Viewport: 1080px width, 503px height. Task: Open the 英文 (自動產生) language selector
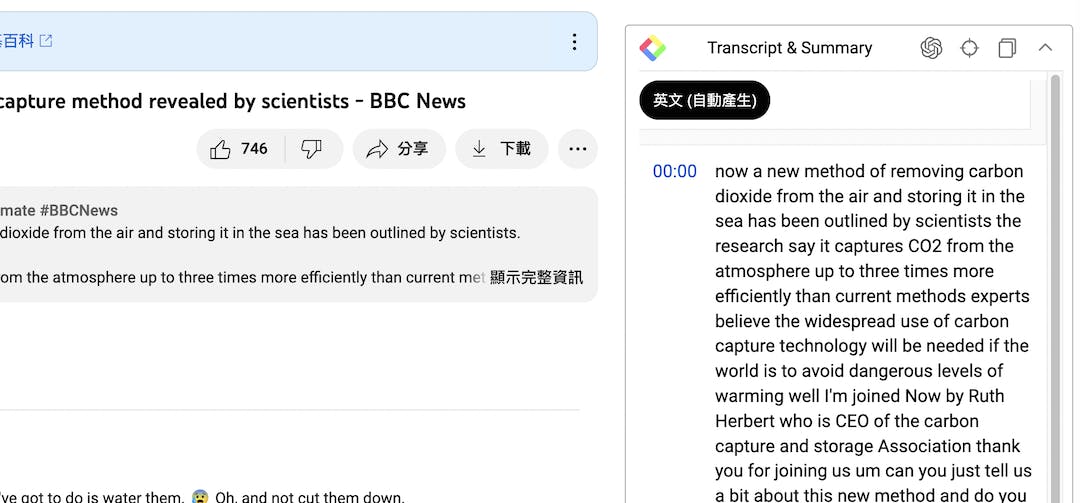click(x=704, y=100)
